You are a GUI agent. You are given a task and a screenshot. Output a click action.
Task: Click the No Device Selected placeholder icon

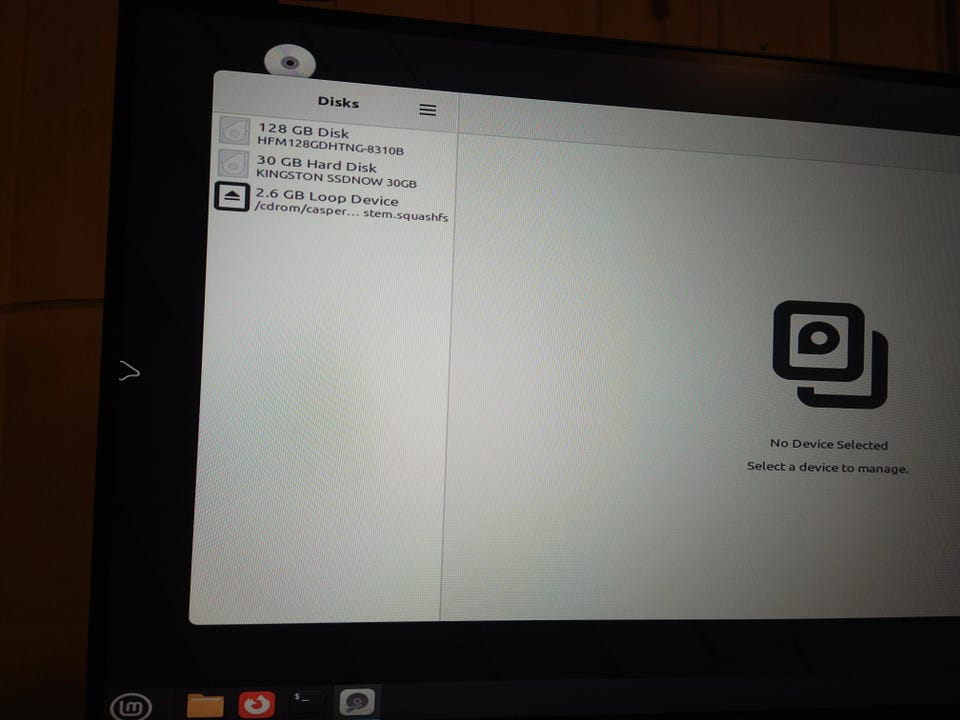[x=830, y=354]
